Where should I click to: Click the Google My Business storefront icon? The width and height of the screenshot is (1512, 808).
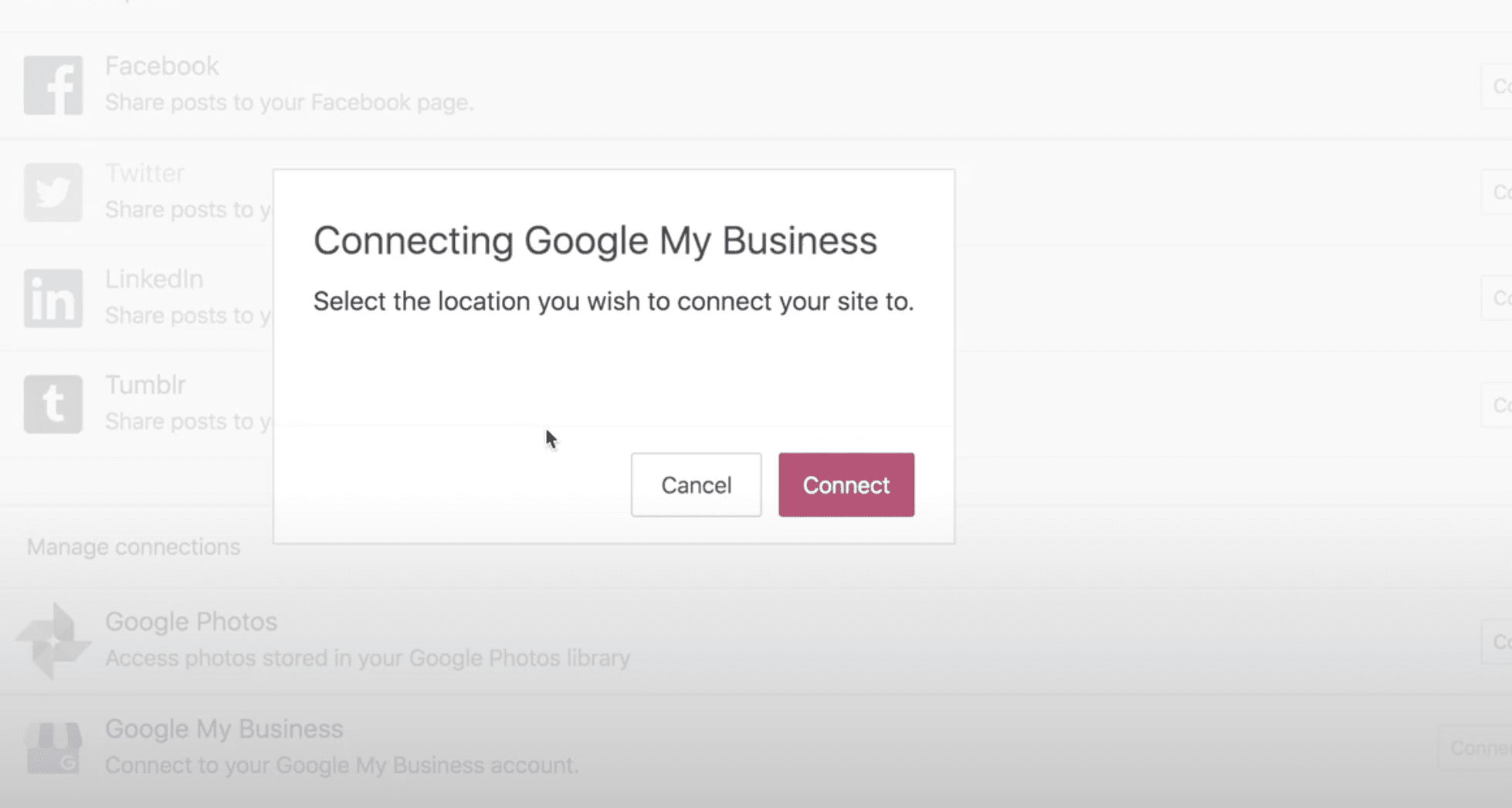click(53, 748)
